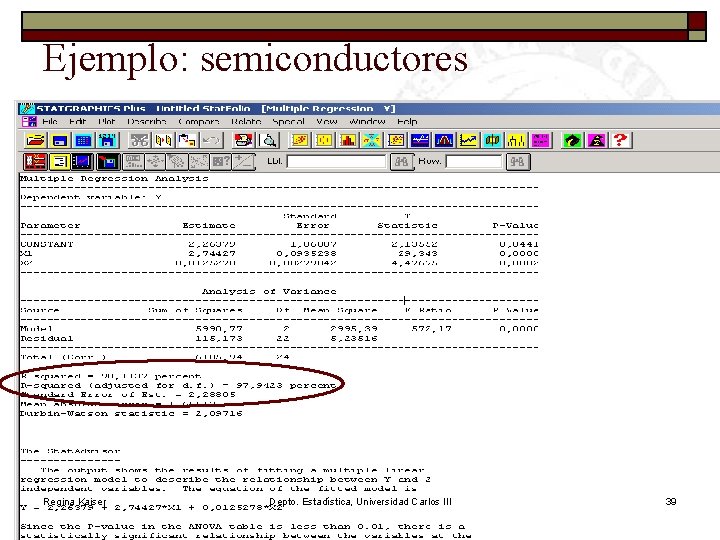Screen dimensions: 720x540
Task: Click the yellow capability bars icon
Action: (516, 140)
